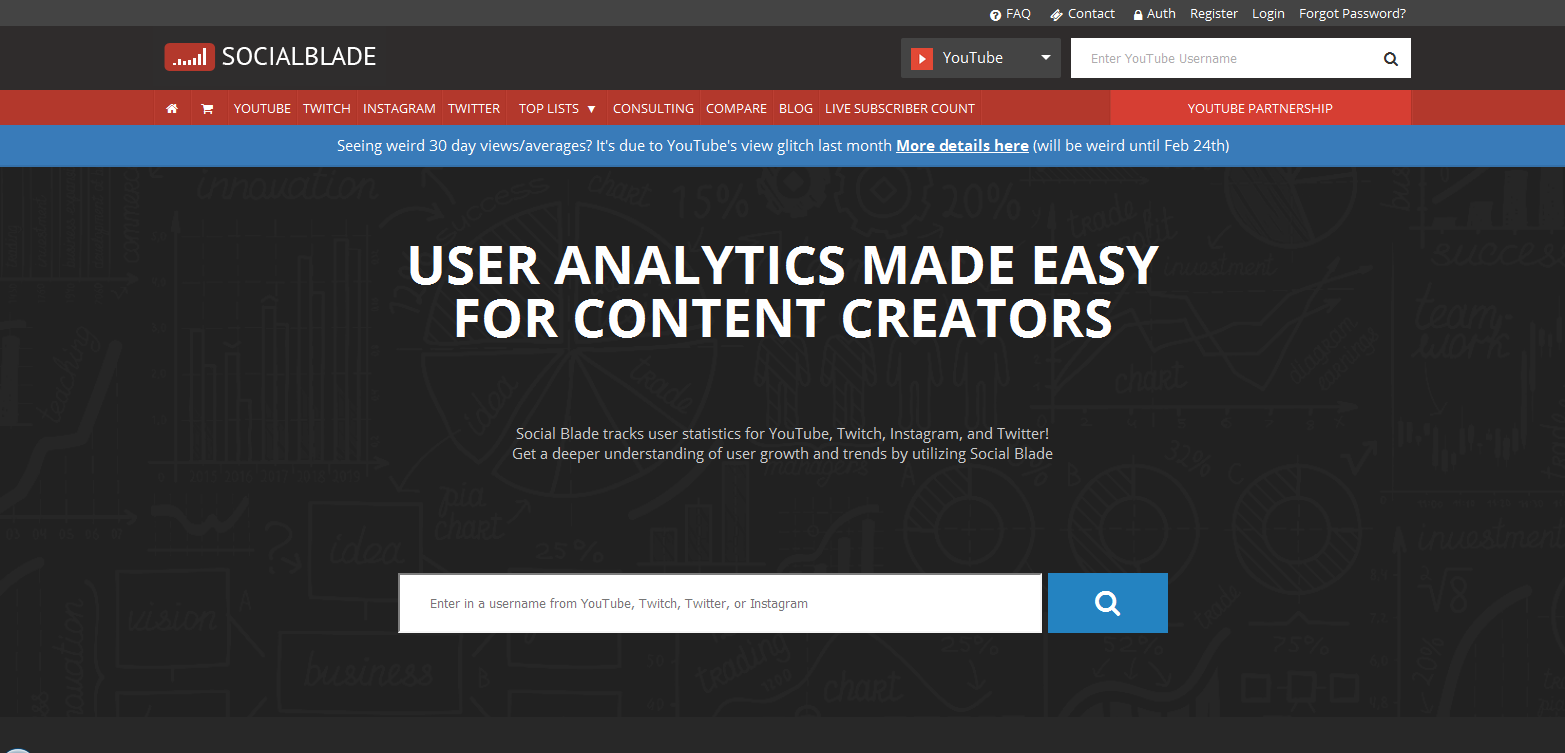
Task: Click the magnifier icon in the top search box
Action: coord(1390,58)
